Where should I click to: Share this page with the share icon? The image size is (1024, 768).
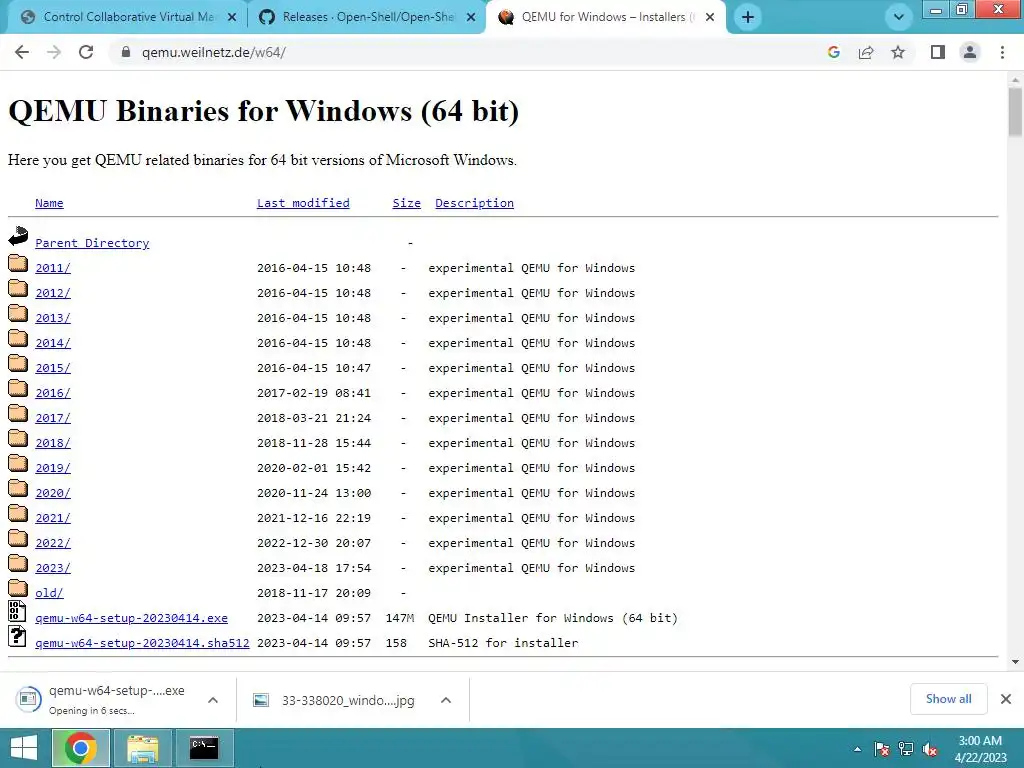(866, 52)
